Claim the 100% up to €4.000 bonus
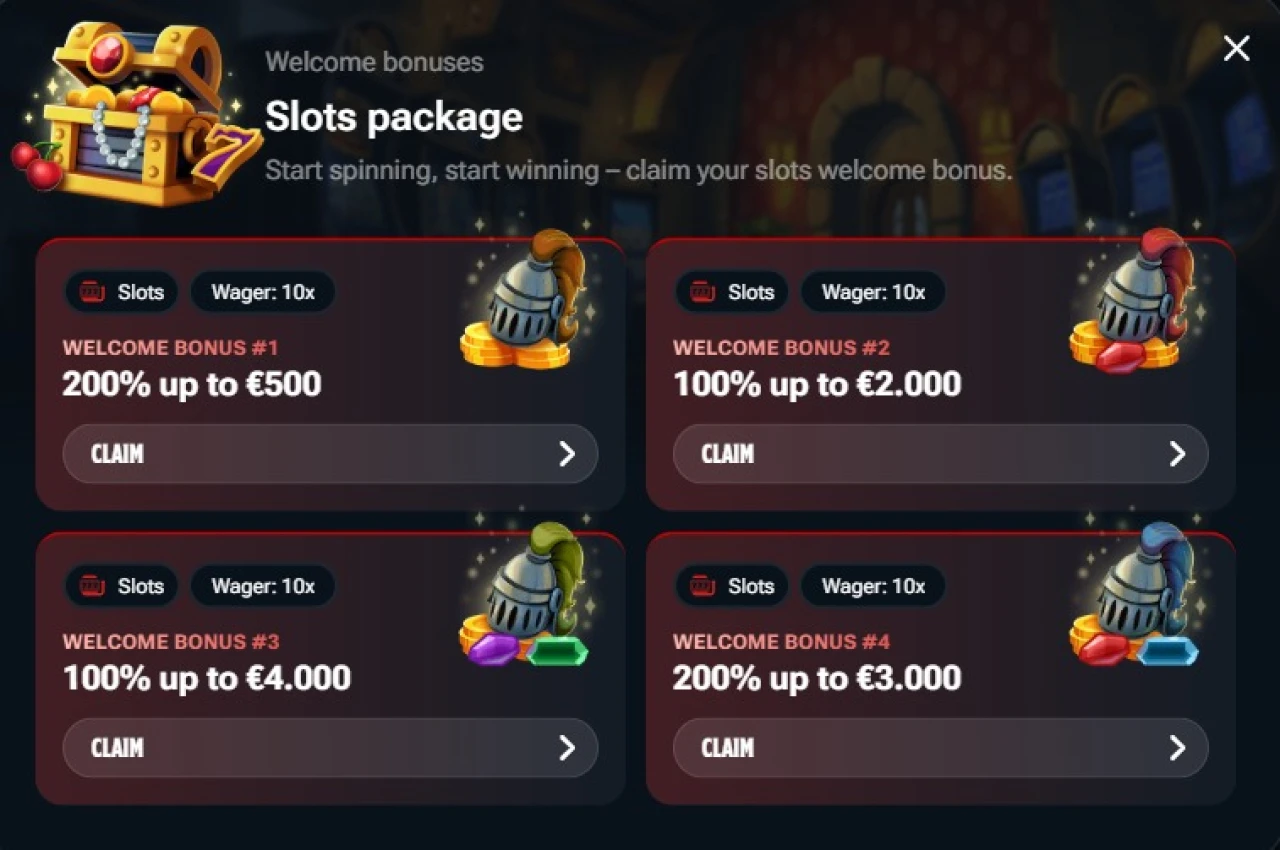 (330, 747)
